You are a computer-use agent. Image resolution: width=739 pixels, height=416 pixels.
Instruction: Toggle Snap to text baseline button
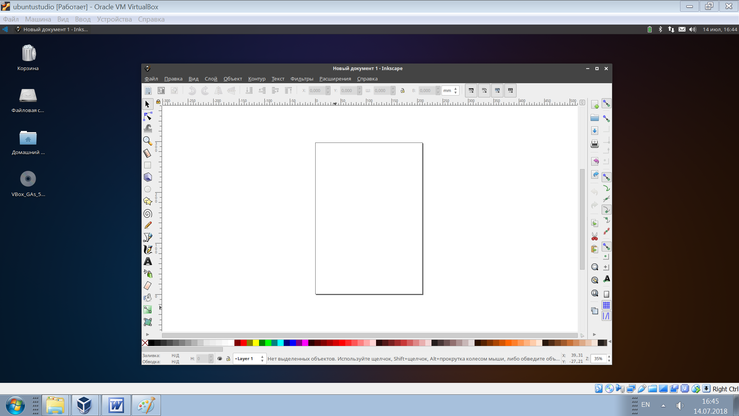click(607, 279)
